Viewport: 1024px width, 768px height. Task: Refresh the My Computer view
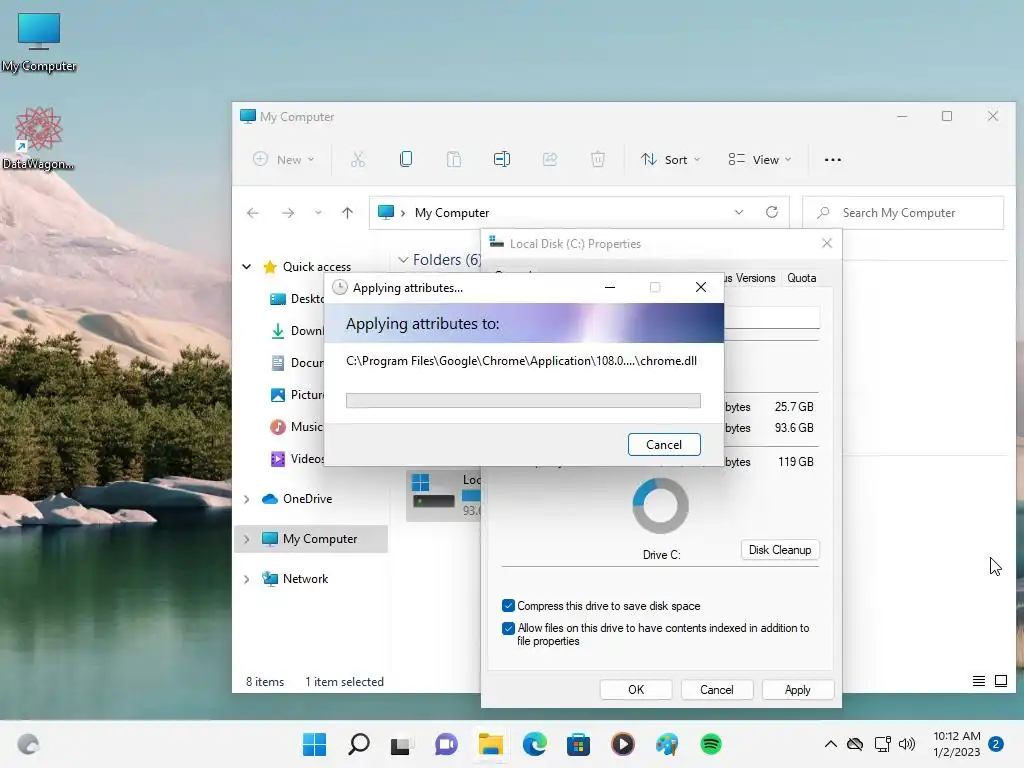tap(772, 212)
